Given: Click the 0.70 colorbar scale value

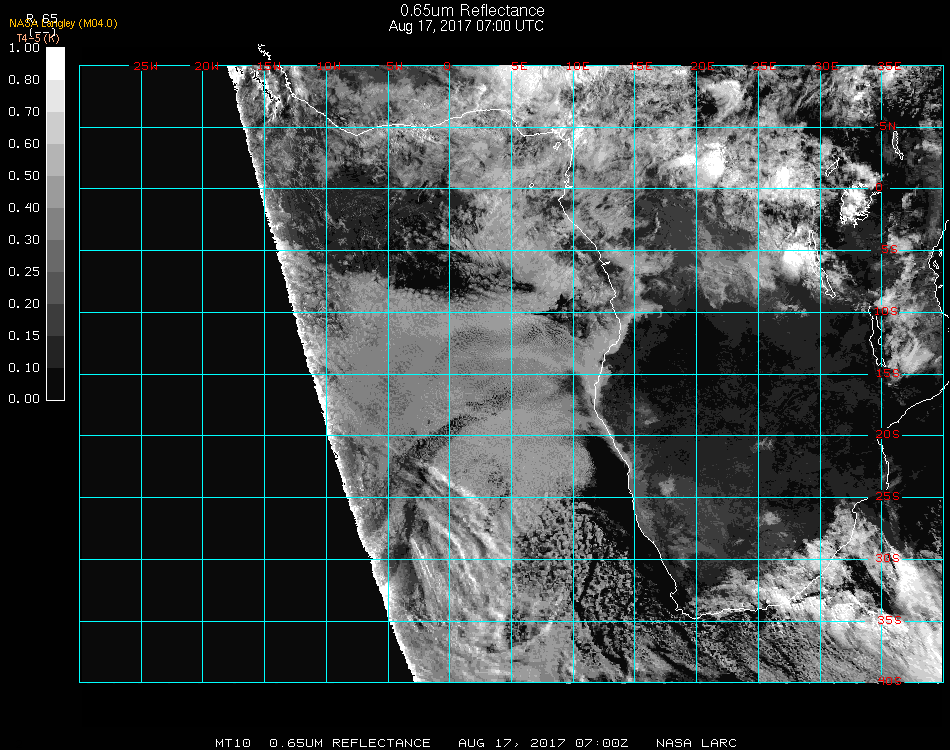Looking at the screenshot, I should (24, 111).
